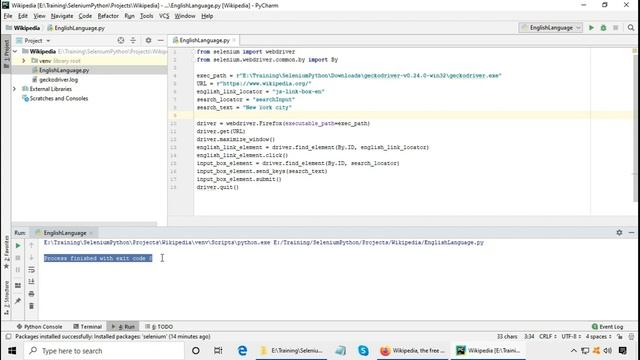Collapse all in the Project panel
Image resolution: width=640 pixels, height=360 pixels.
click(x=133, y=40)
